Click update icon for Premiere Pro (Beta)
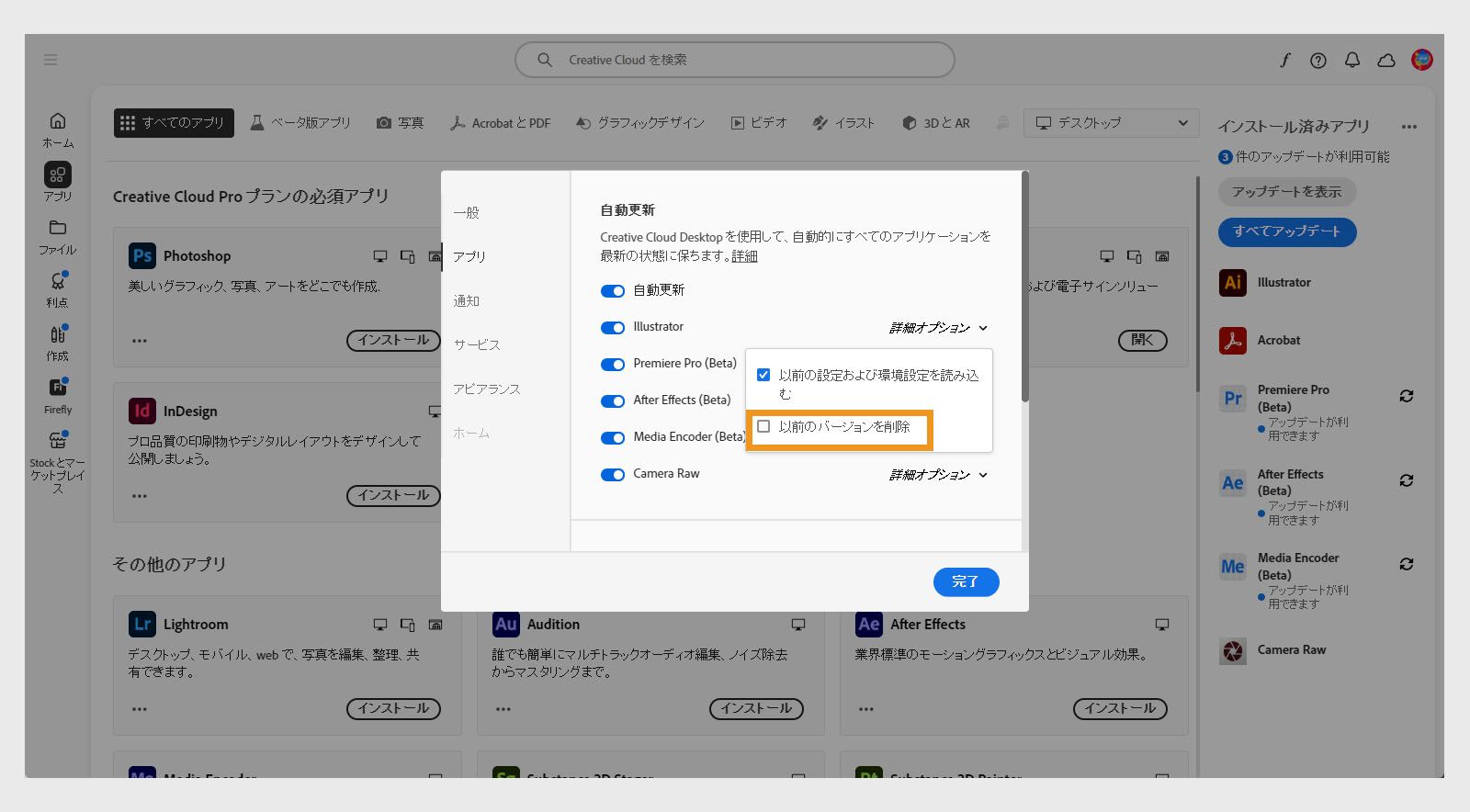This screenshot has height=812, width=1470. pyautogui.click(x=1406, y=396)
